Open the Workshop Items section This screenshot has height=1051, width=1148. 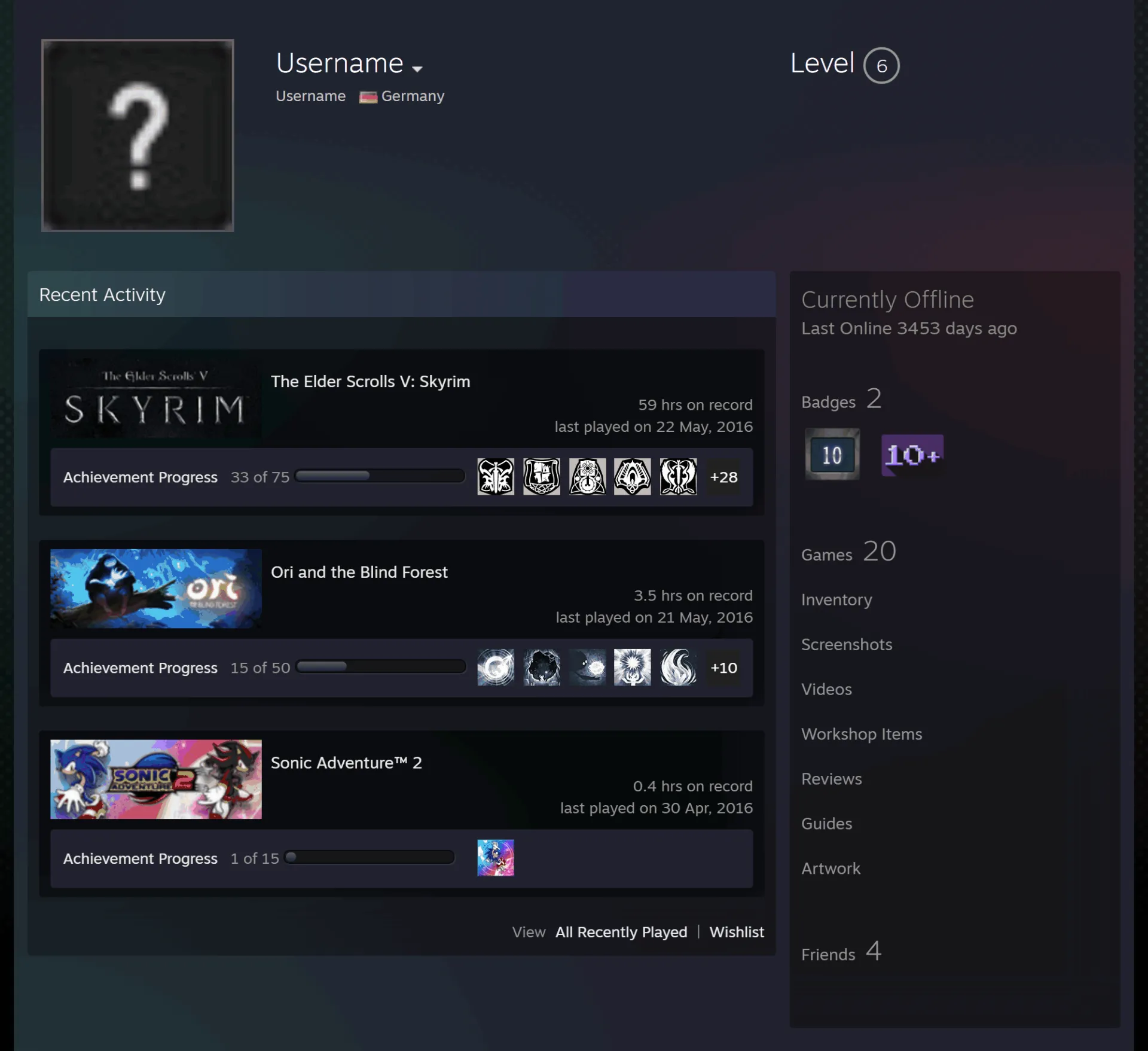point(862,734)
